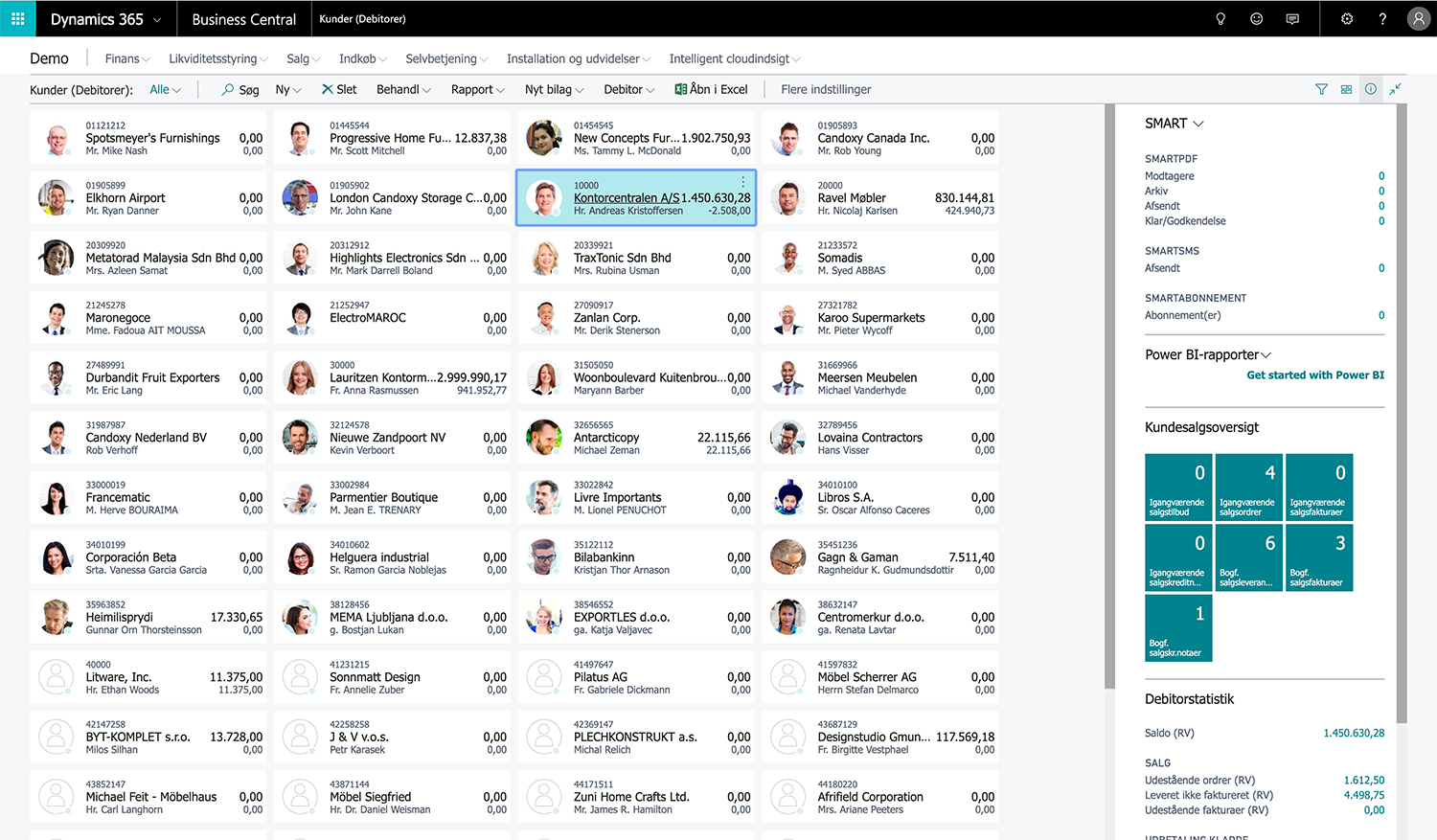Image resolution: width=1437 pixels, height=840 pixels.
Task: Click the placeholder avatar for Afrifield Corporation
Action: [x=787, y=797]
